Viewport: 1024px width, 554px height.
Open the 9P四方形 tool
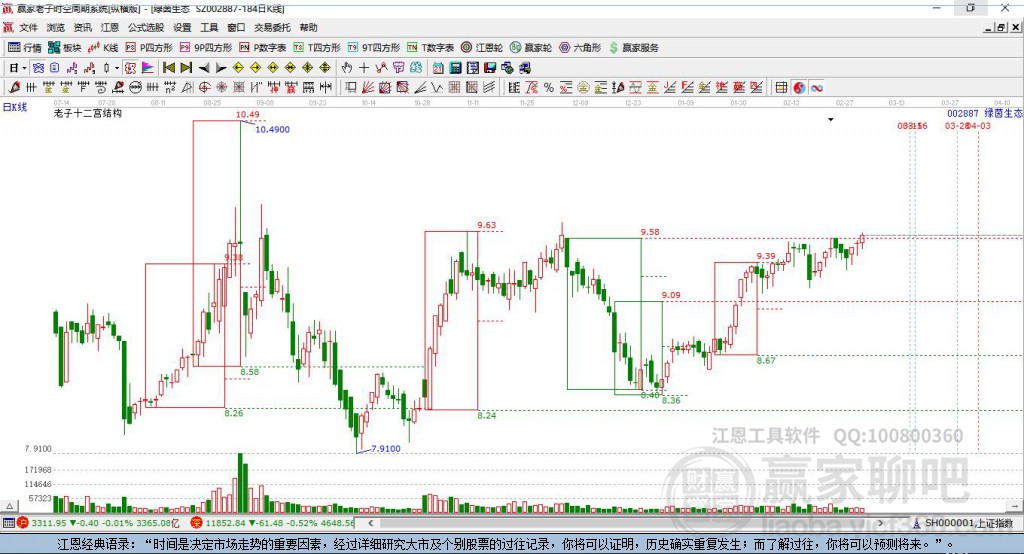point(206,48)
